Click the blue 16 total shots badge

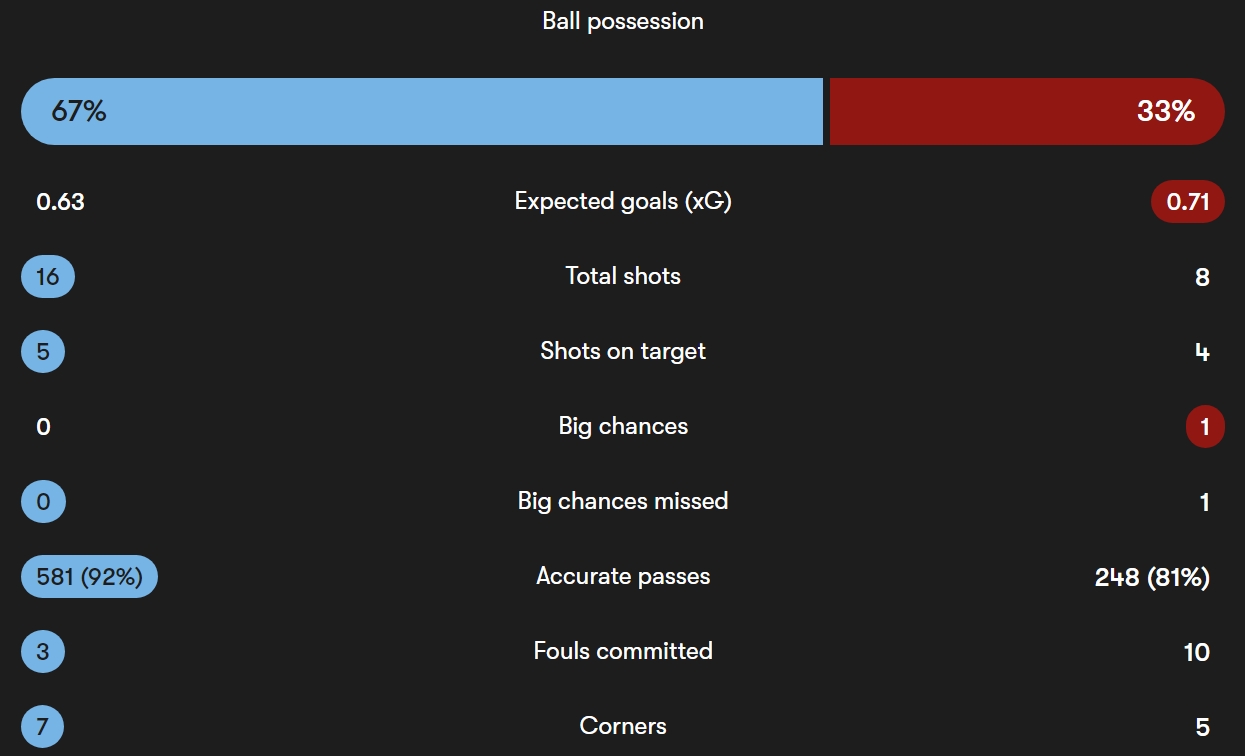pyautogui.click(x=47, y=277)
